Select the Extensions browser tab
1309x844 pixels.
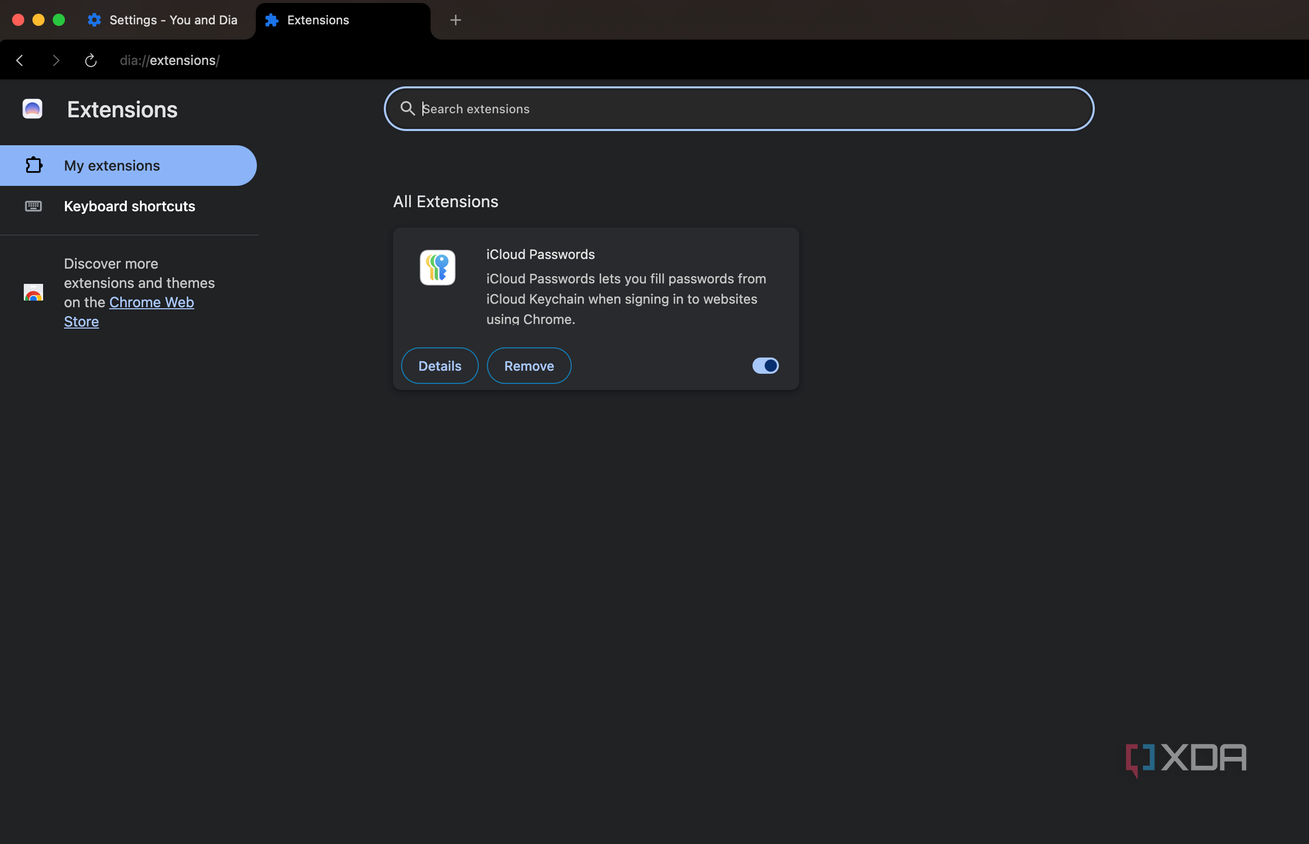pyautogui.click(x=343, y=20)
